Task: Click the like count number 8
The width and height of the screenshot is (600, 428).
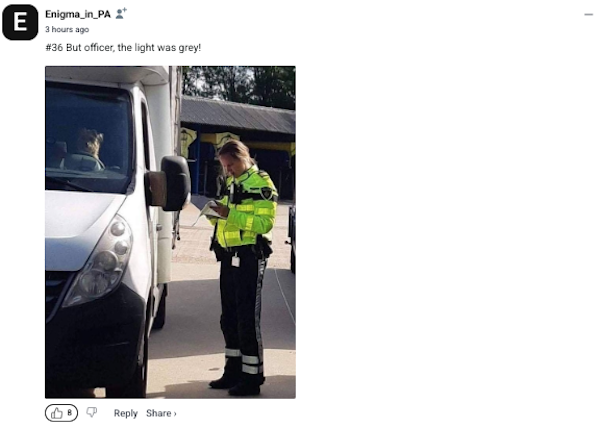Action: (69, 413)
